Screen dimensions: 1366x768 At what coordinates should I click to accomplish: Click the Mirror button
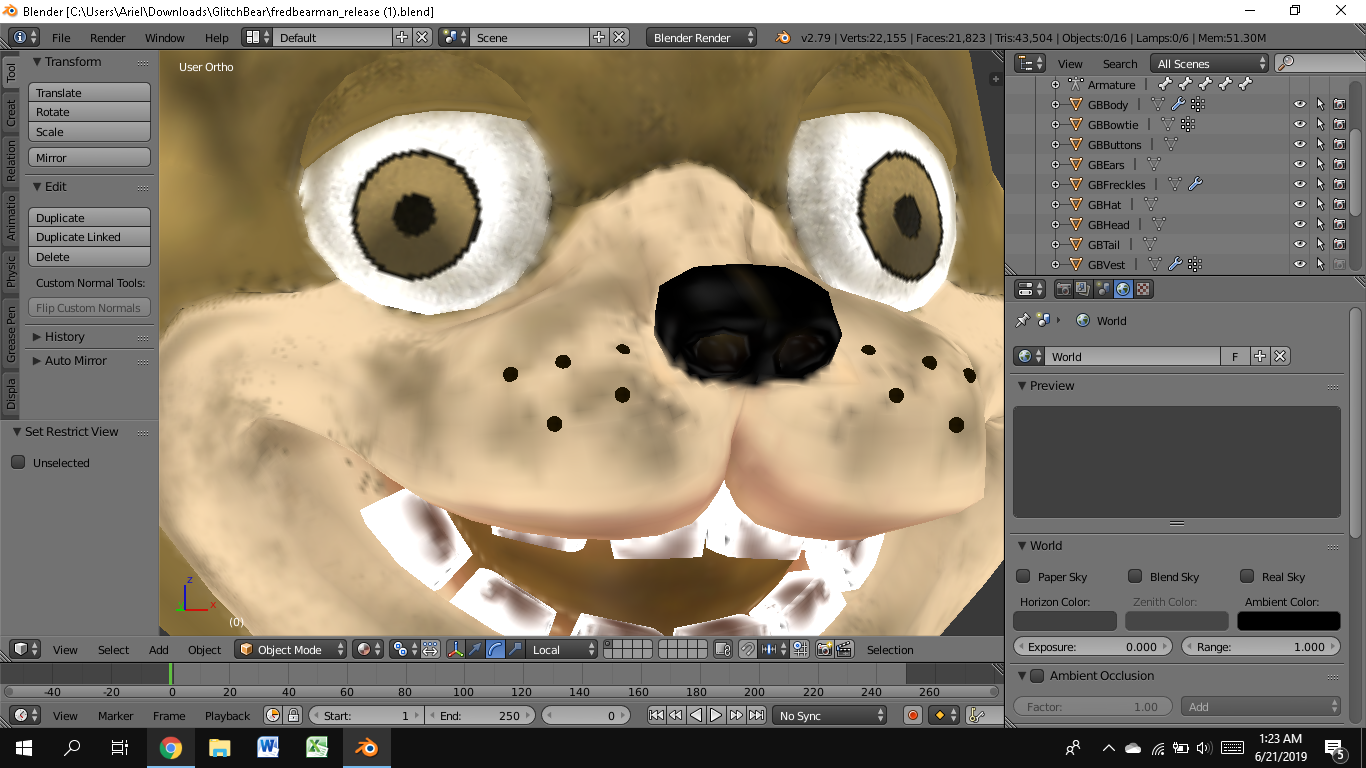pyautogui.click(x=89, y=157)
